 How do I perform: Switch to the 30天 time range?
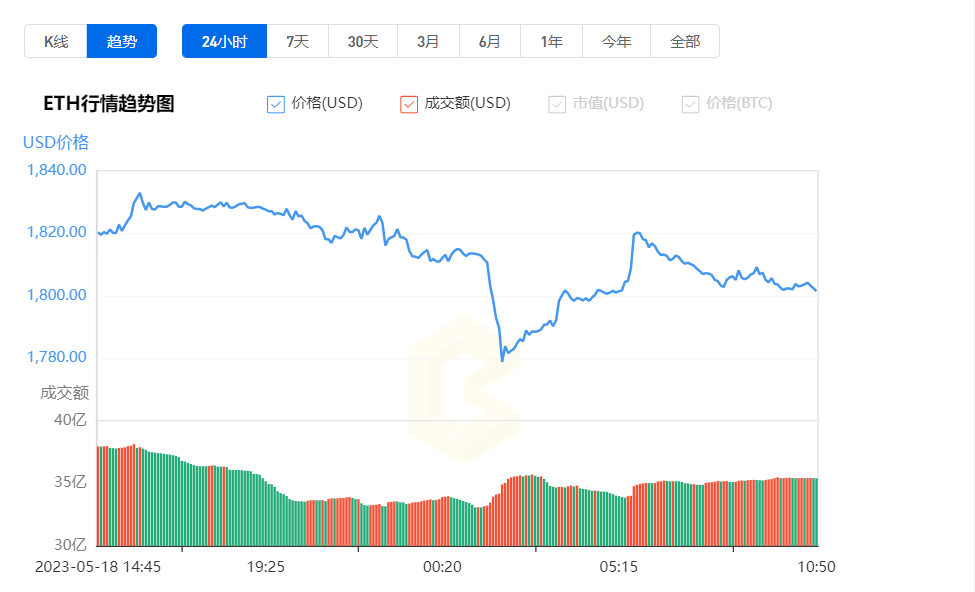(363, 41)
